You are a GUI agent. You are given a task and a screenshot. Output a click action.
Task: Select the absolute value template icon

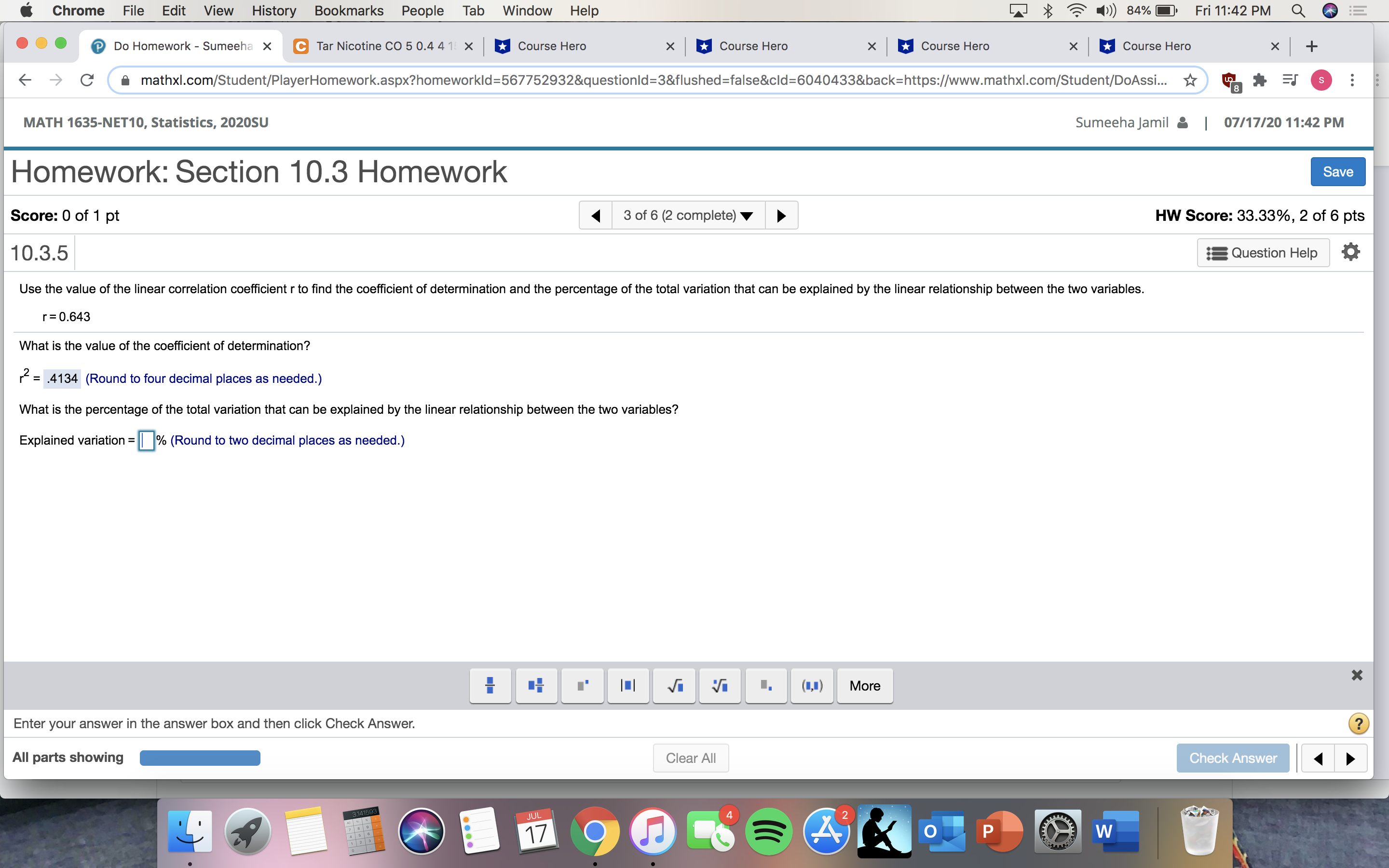tap(628, 685)
